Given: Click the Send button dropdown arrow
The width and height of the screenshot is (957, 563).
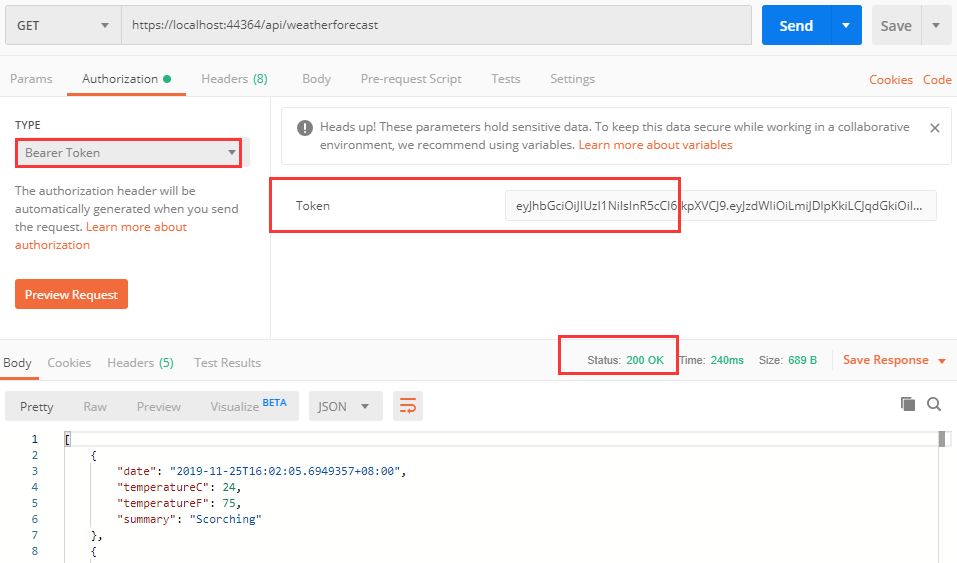Looking at the screenshot, I should (846, 25).
